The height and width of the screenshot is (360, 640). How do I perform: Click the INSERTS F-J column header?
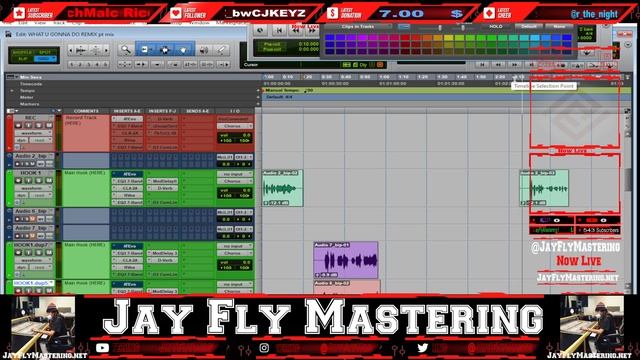pos(162,111)
